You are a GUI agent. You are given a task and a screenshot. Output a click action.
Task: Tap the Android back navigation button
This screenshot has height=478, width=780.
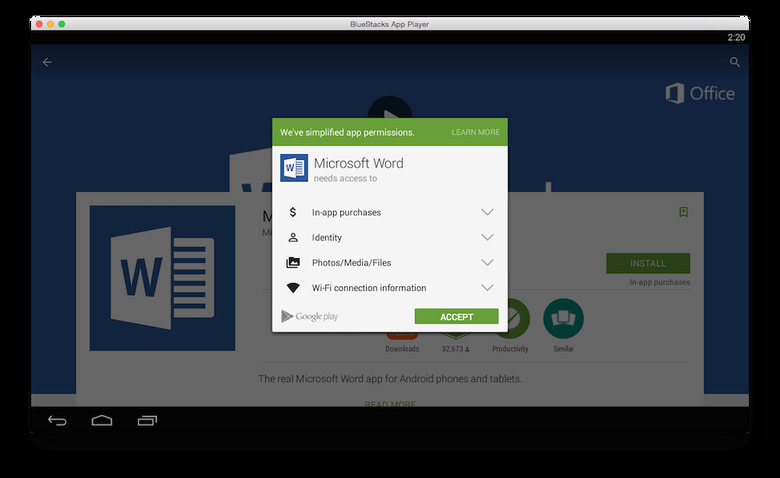[57, 420]
